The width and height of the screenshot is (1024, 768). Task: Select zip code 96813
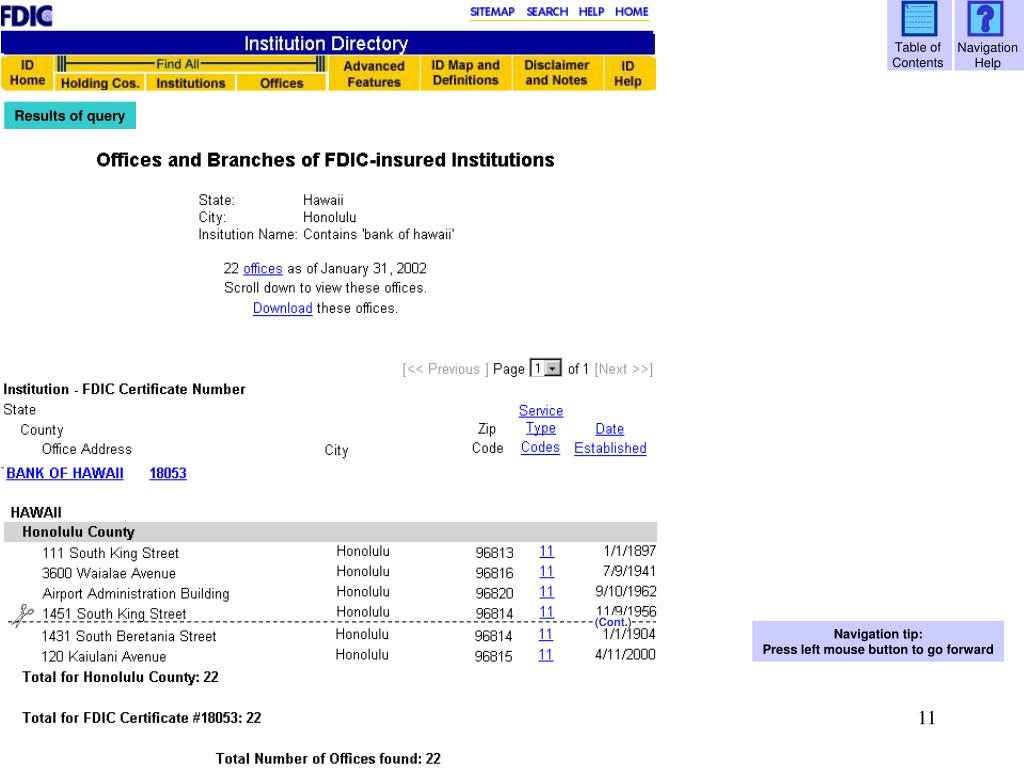point(494,553)
